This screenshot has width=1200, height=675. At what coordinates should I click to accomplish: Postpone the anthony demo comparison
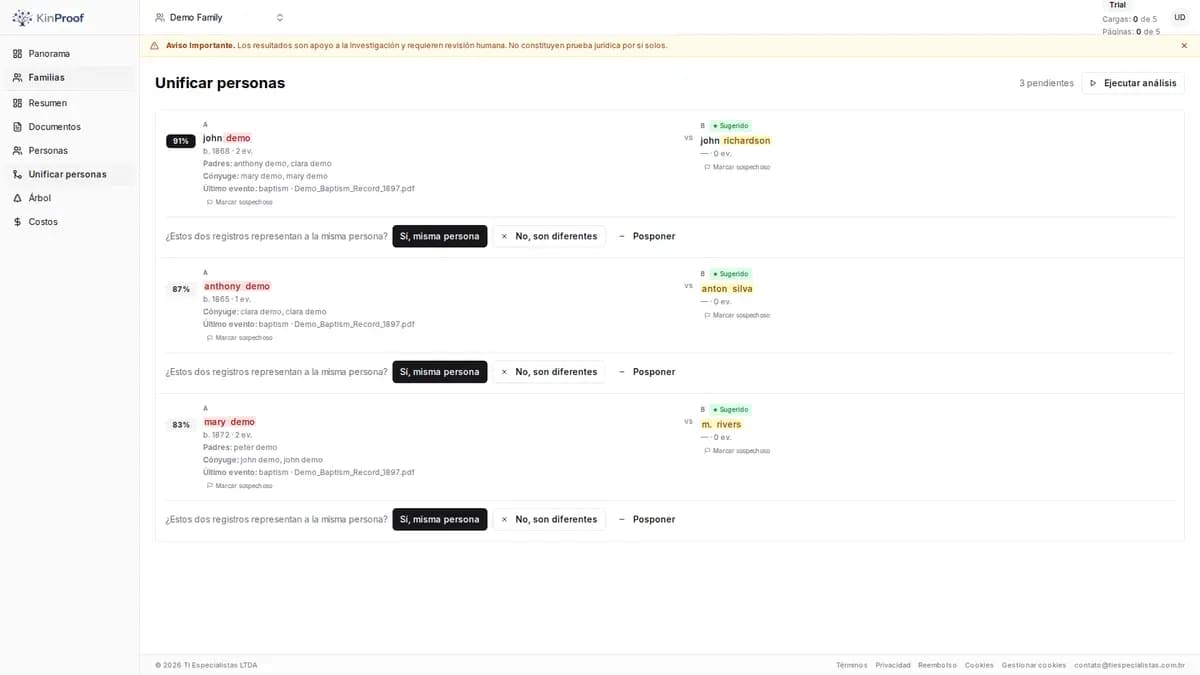coord(647,372)
